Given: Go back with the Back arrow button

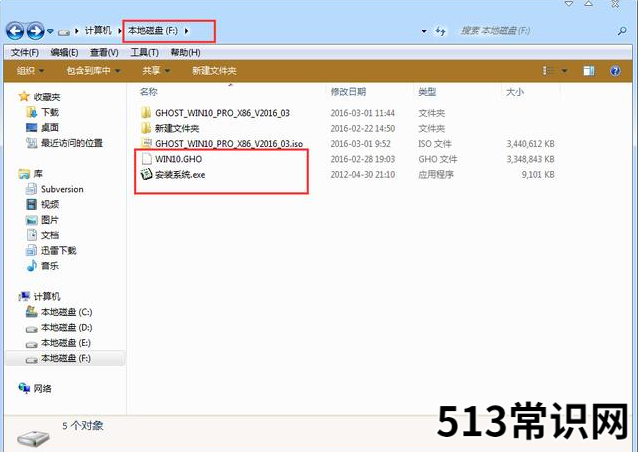Looking at the screenshot, I should pyautogui.click(x=15, y=31).
